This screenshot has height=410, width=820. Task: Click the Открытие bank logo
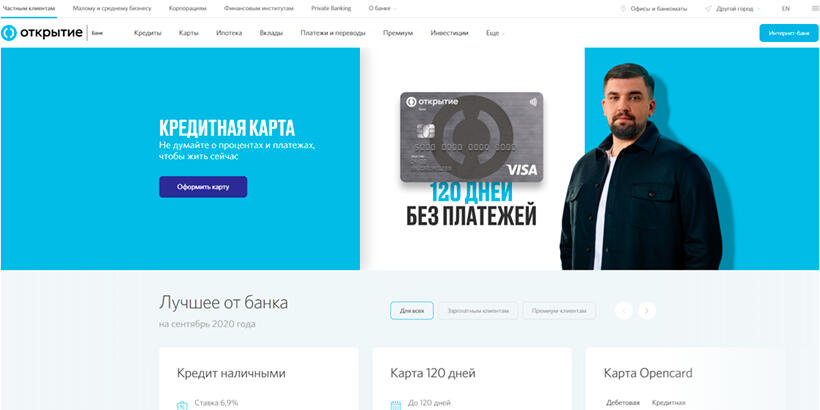tap(52, 33)
